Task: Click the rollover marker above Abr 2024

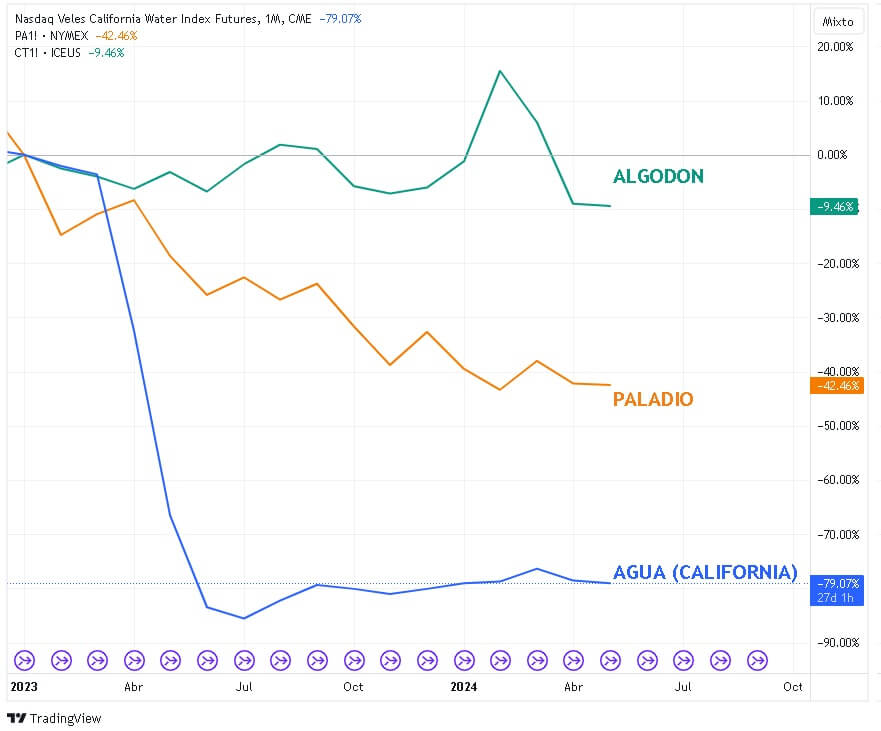Action: [x=574, y=660]
